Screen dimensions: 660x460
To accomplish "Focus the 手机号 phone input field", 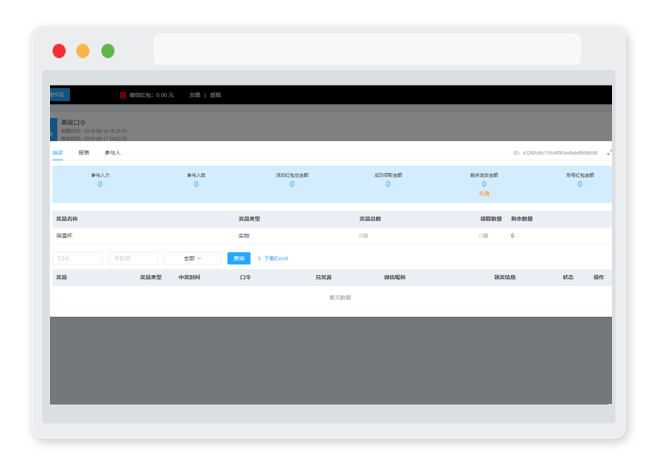I will 133,258.
